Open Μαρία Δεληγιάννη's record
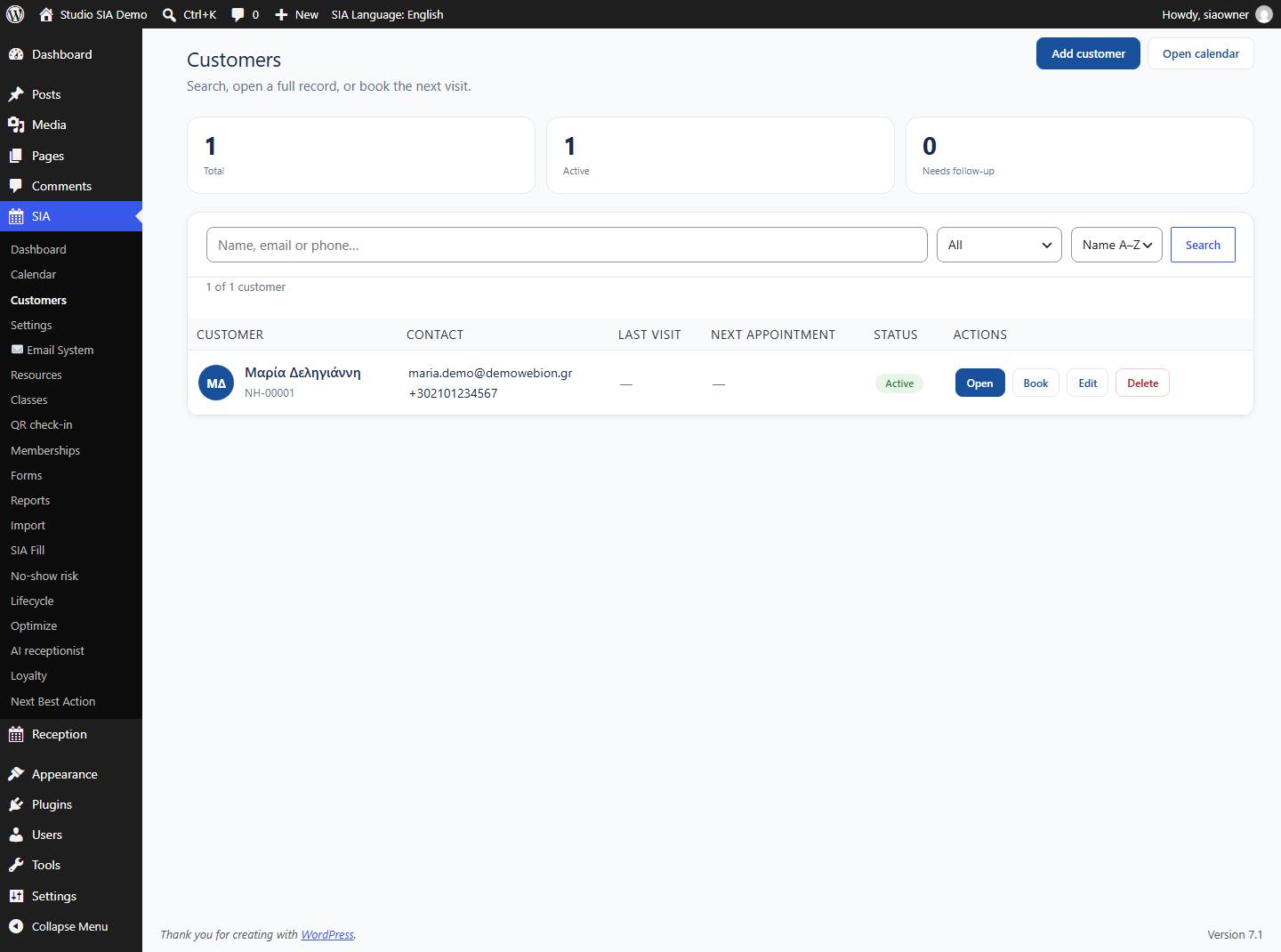This screenshot has height=952, width=1281. 979,383
